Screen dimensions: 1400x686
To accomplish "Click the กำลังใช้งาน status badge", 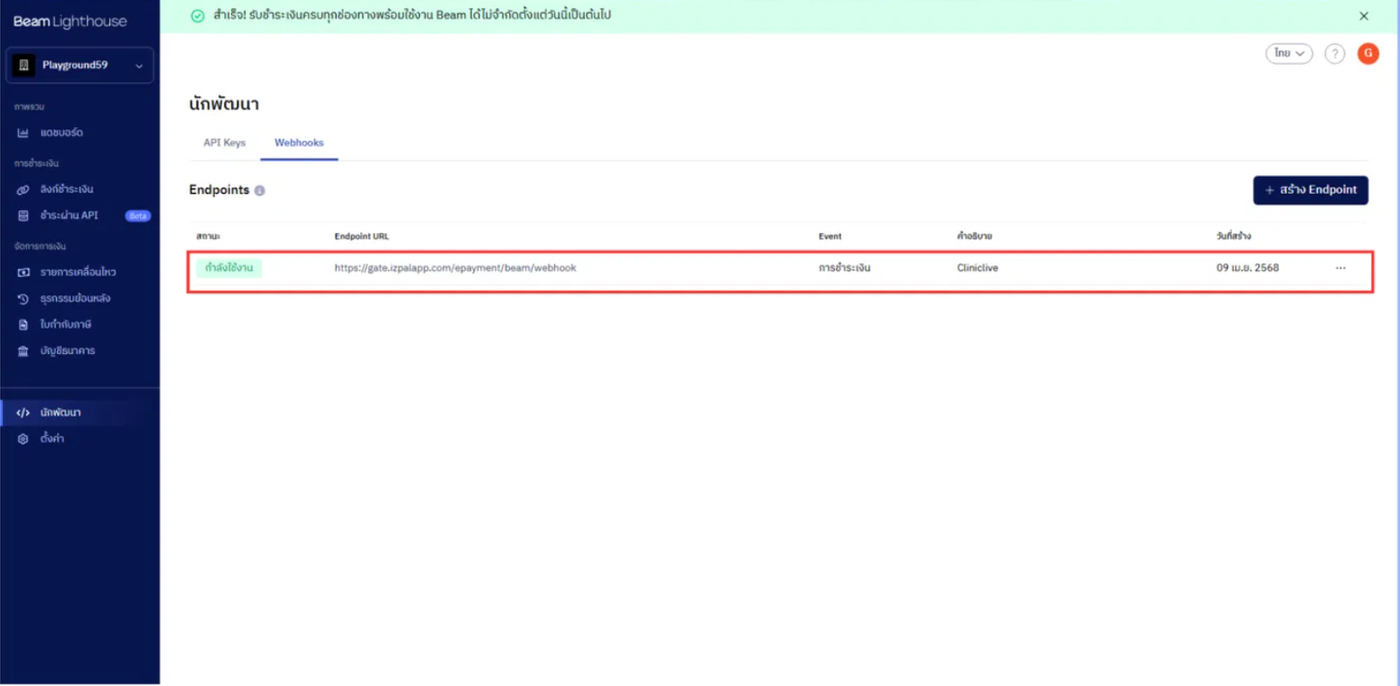I will pos(229,268).
